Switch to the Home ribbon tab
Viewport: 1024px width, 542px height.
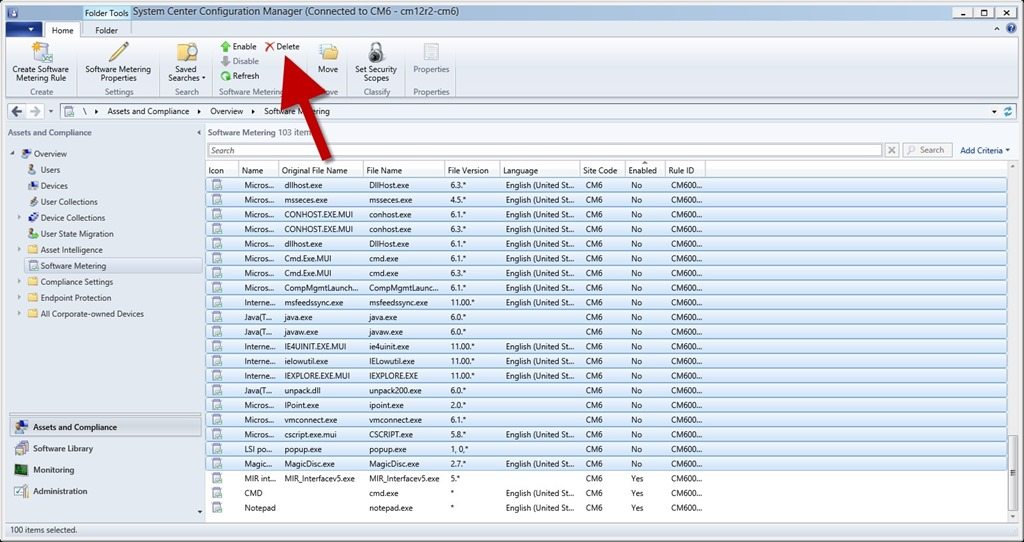[63, 30]
